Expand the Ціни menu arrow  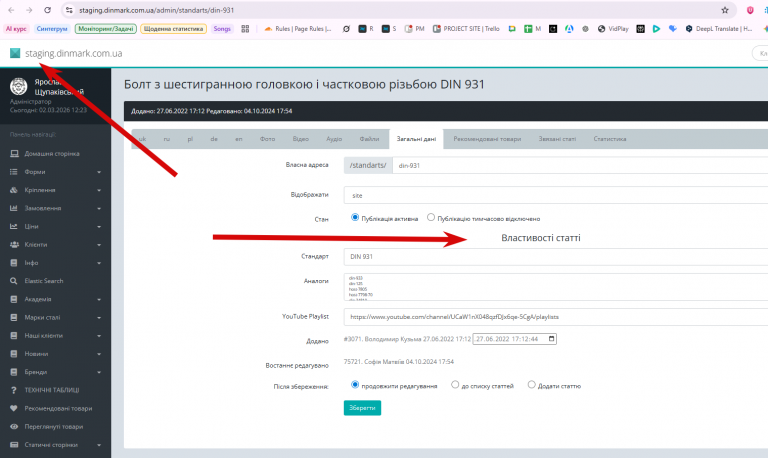tap(99, 227)
